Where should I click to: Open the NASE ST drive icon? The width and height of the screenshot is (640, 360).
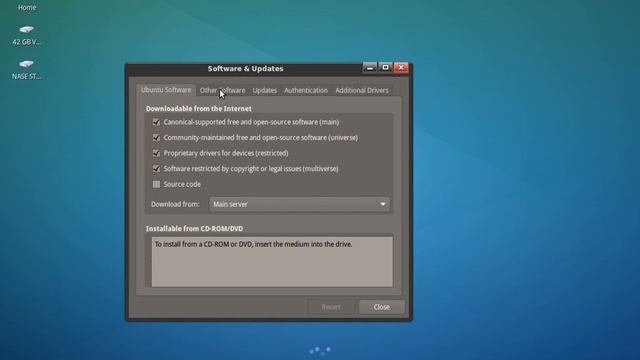pyautogui.click(x=27, y=69)
